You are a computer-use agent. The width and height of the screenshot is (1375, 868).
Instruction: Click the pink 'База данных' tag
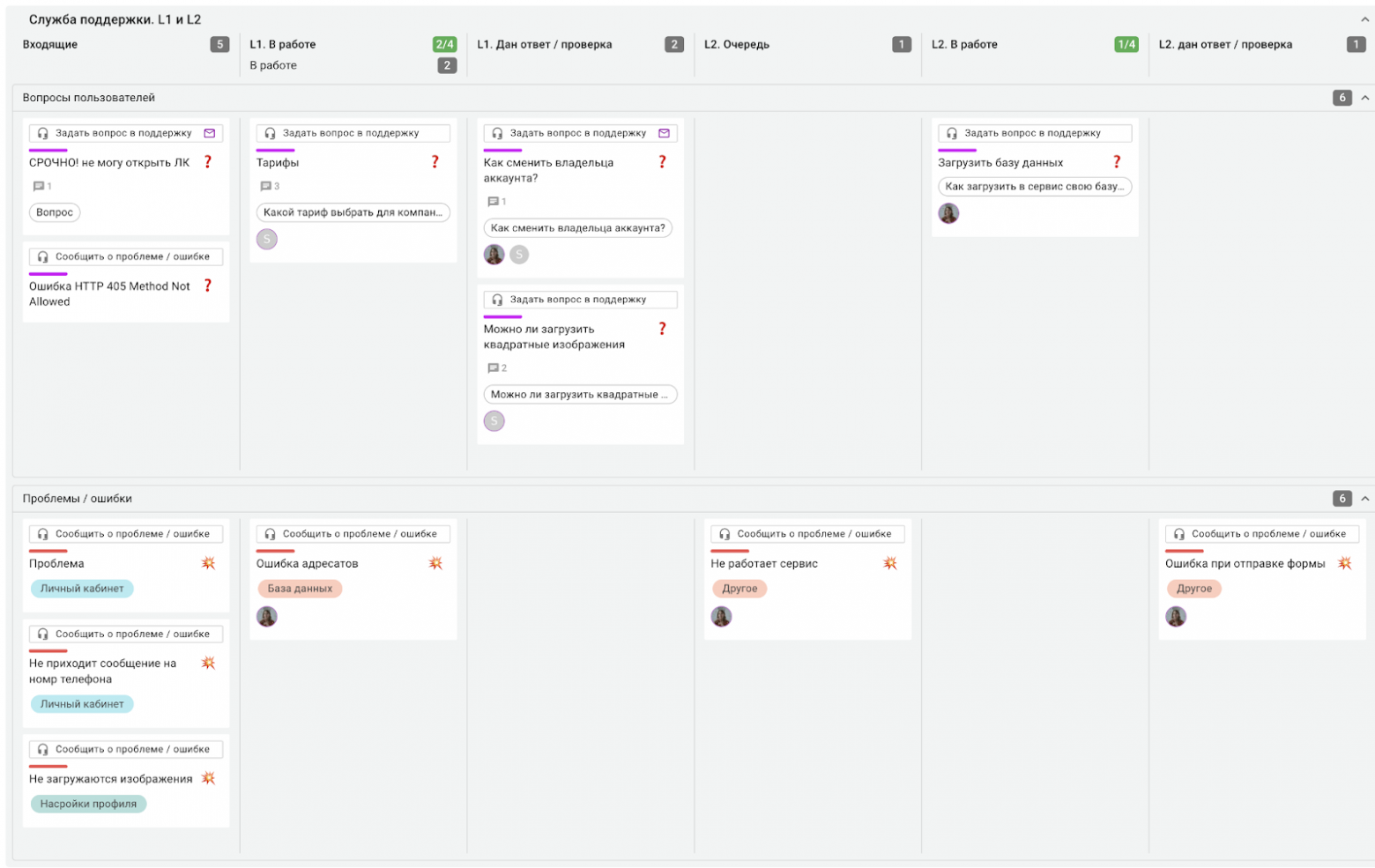300,589
